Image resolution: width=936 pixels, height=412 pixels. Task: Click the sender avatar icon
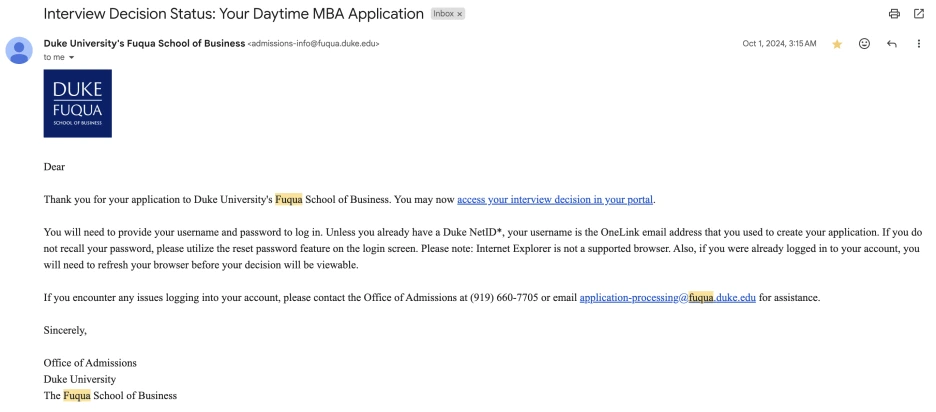[19, 50]
